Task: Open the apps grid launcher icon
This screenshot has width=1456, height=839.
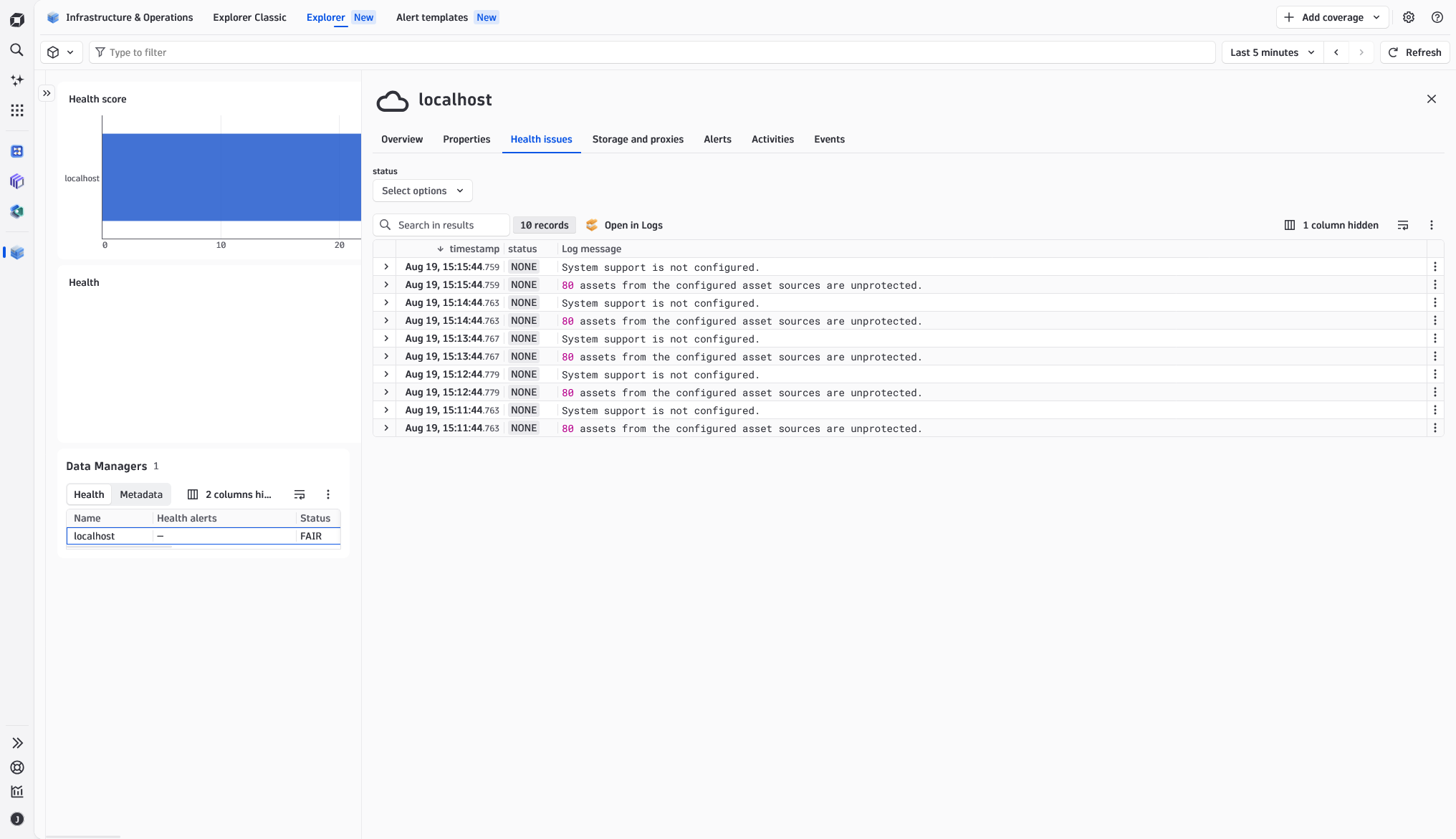Action: click(x=16, y=110)
